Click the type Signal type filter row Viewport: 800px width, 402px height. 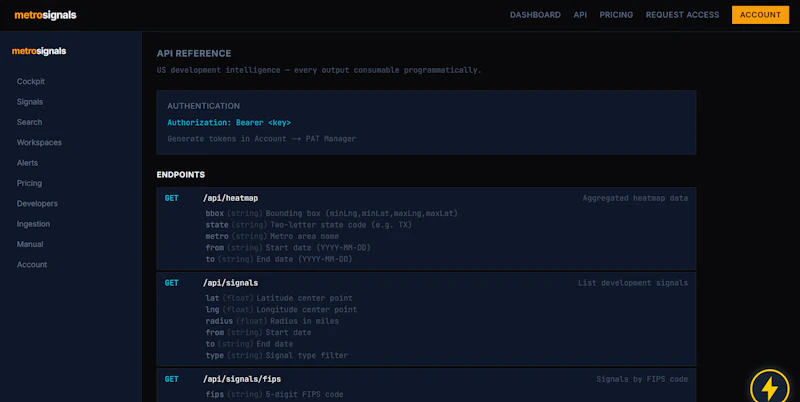277,355
